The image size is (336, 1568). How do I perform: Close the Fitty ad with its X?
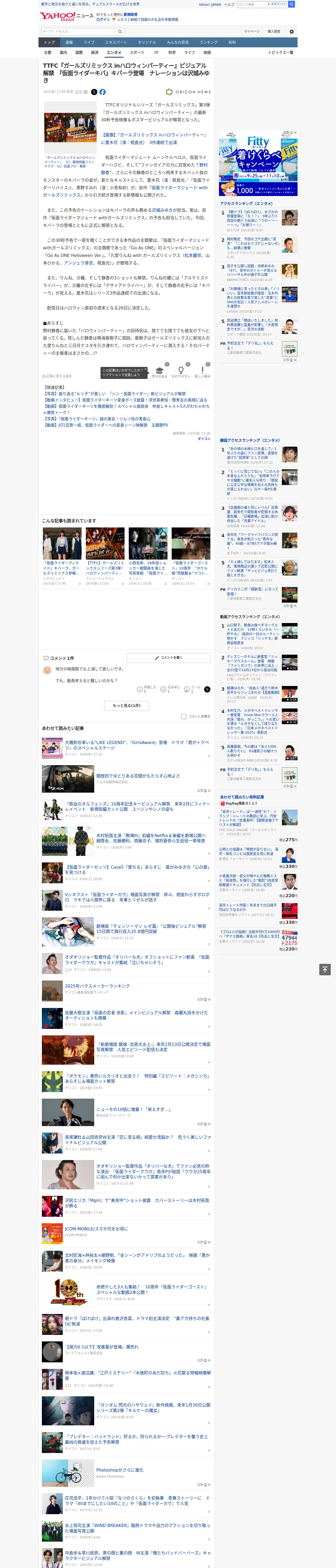(295, 133)
